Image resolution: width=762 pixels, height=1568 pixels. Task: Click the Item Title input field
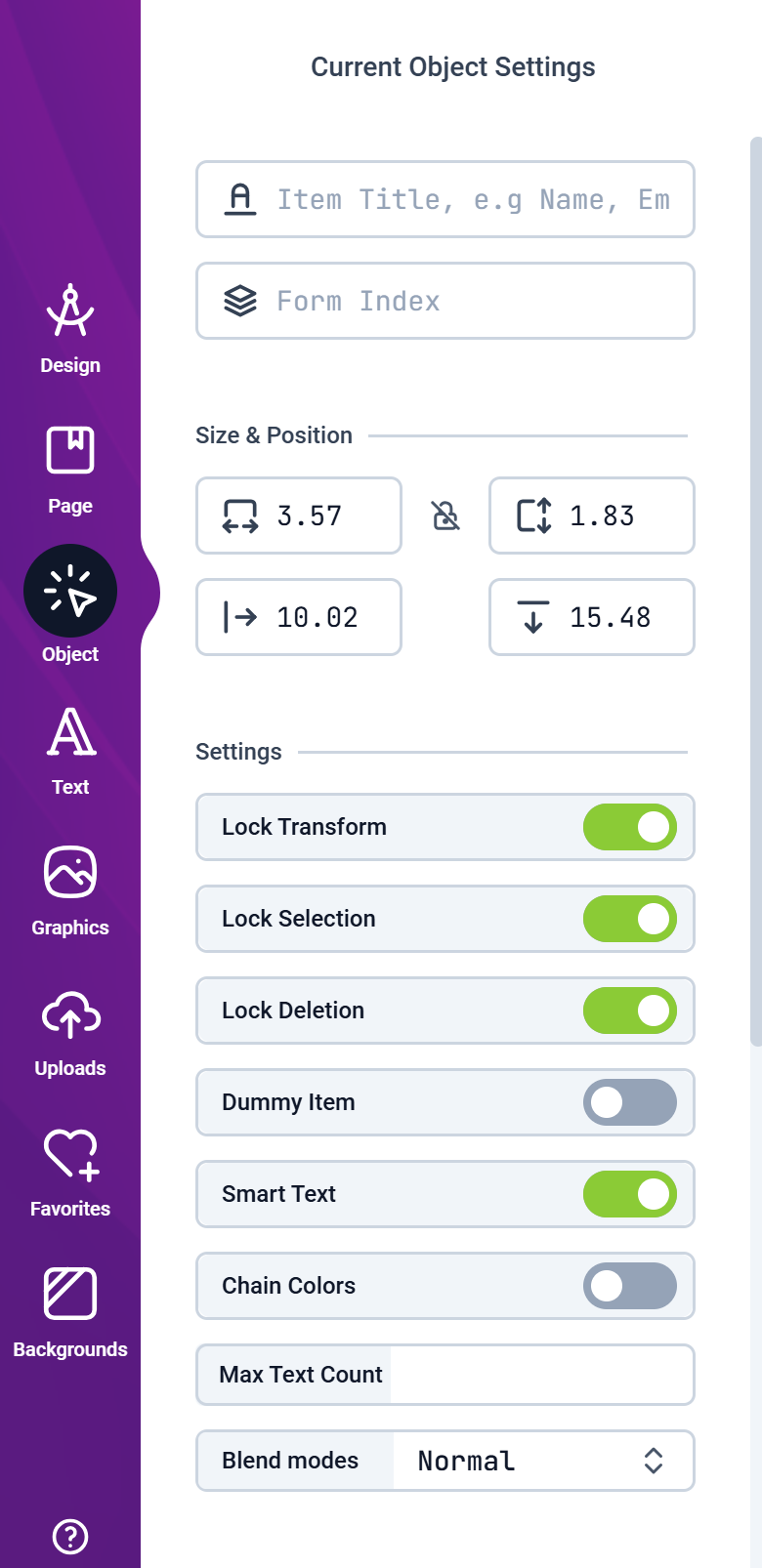pyautogui.click(x=445, y=199)
